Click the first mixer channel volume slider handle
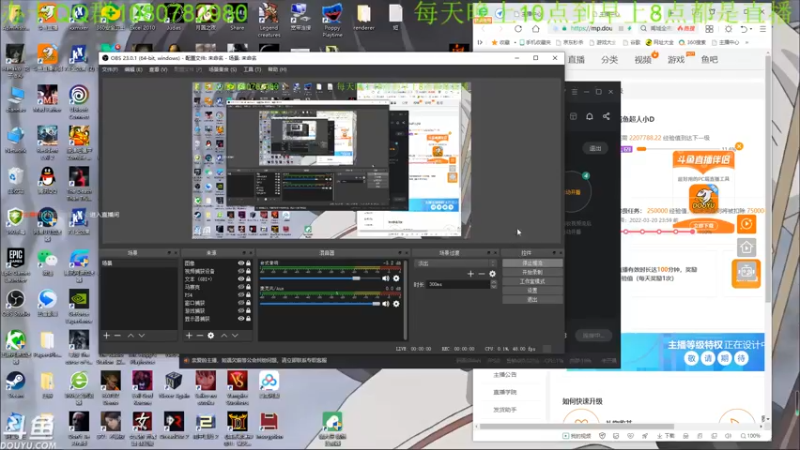 tap(356, 279)
